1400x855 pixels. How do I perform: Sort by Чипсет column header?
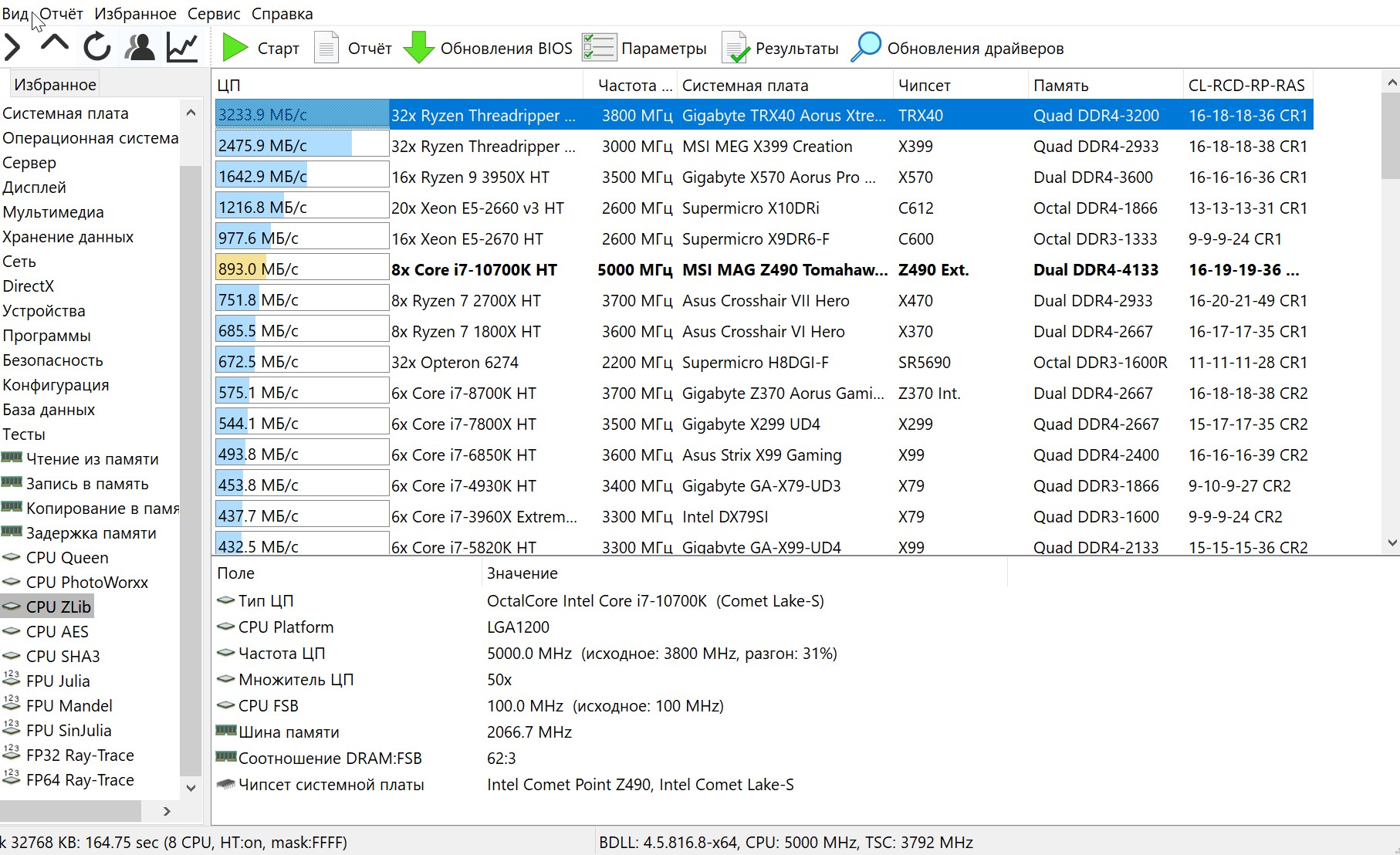click(925, 86)
